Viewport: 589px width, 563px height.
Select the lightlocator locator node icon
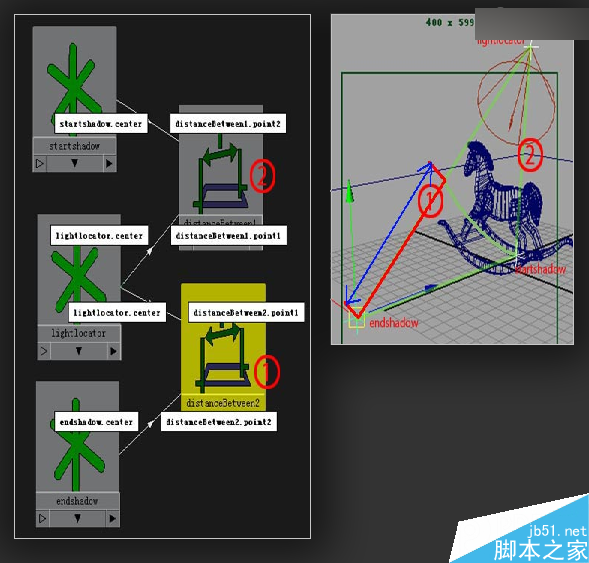pos(79,270)
